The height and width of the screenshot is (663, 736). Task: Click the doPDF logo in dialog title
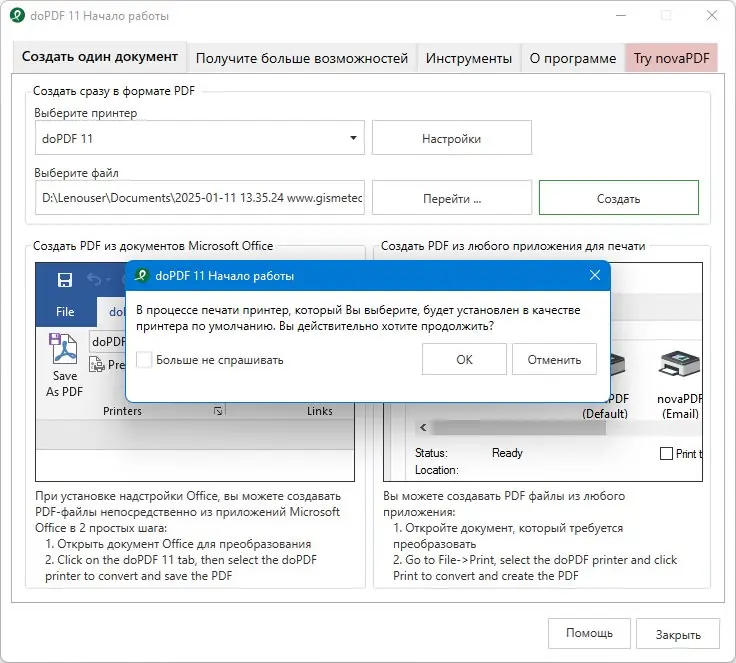coord(142,275)
